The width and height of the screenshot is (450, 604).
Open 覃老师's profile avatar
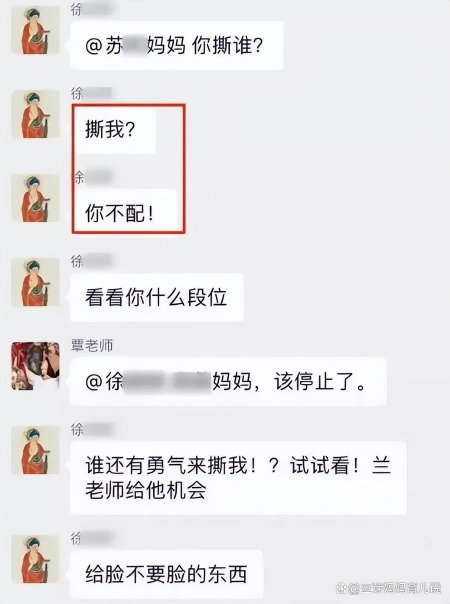(35, 366)
